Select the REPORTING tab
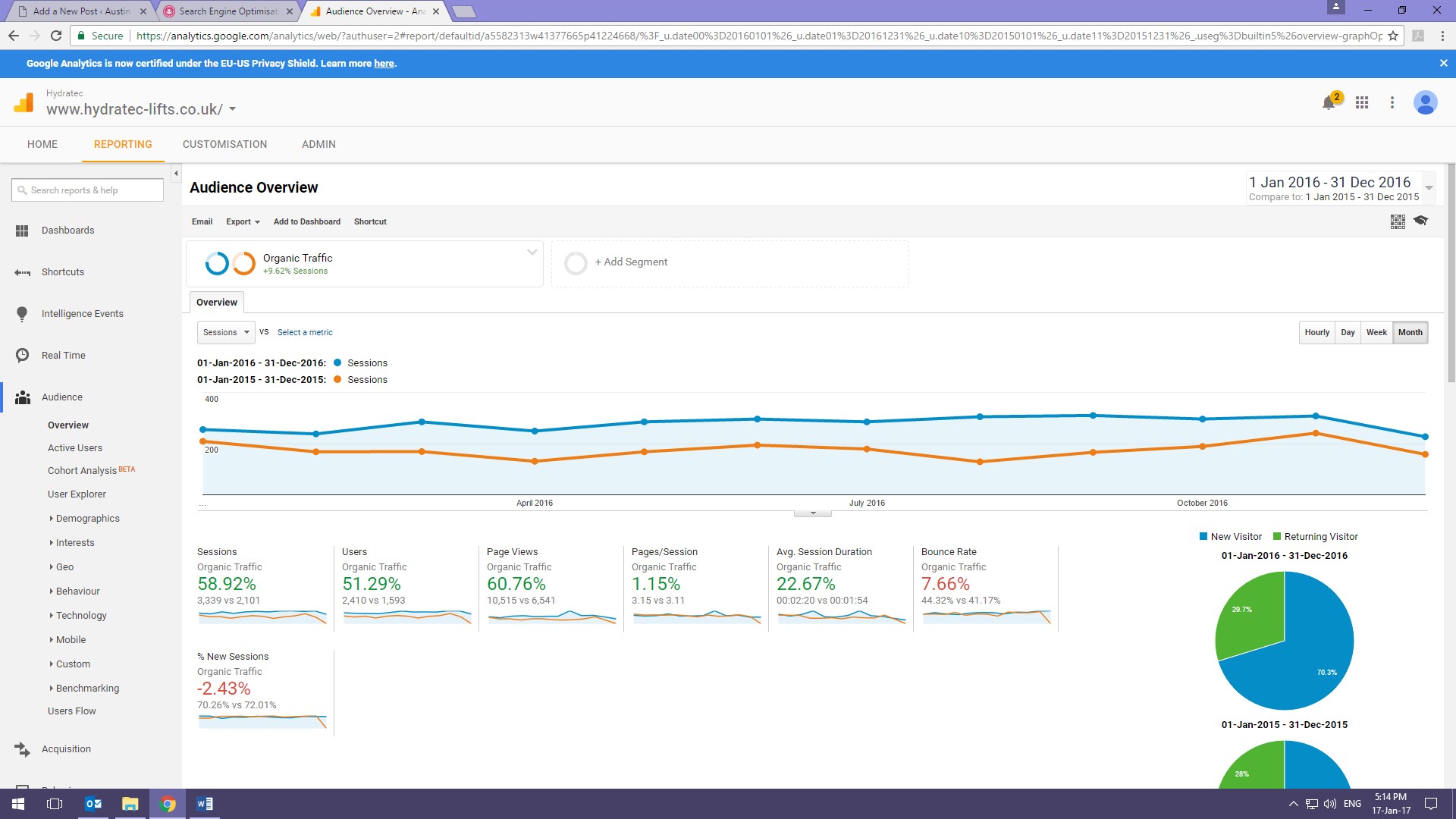1456x819 pixels. click(x=123, y=144)
